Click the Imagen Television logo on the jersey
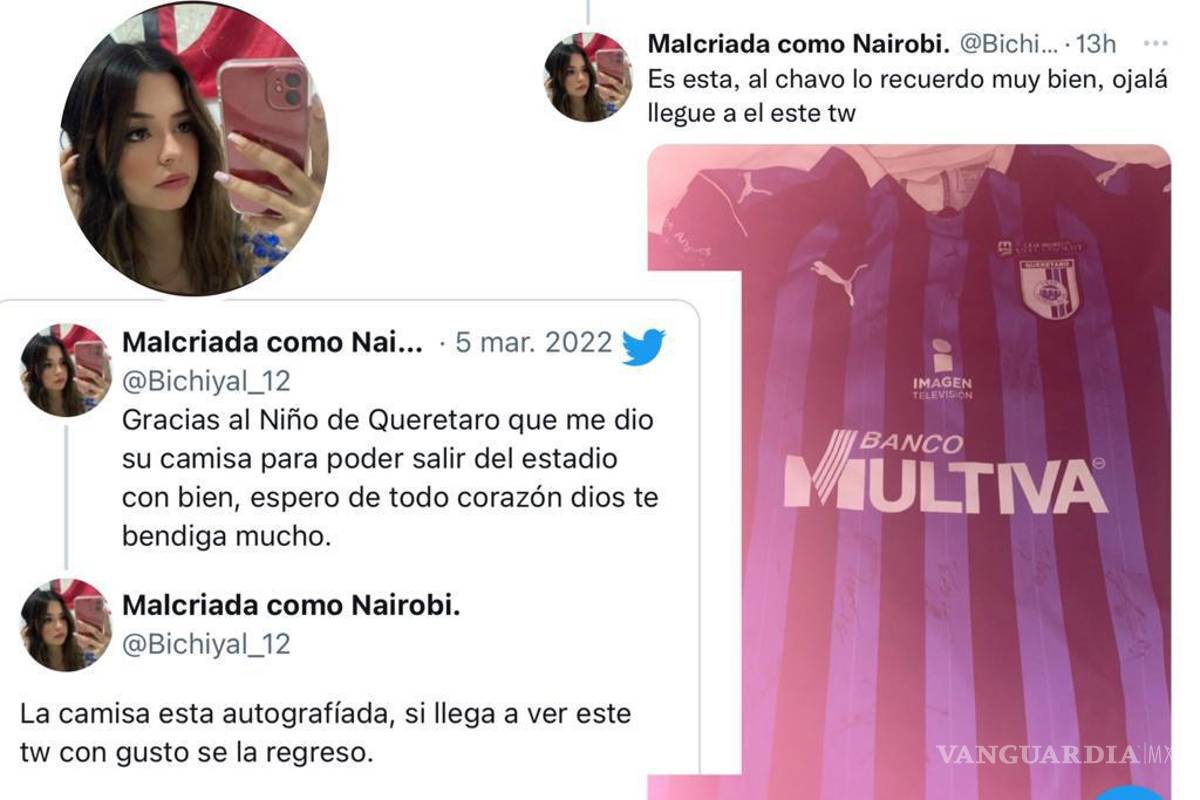1200x800 pixels. (x=941, y=370)
